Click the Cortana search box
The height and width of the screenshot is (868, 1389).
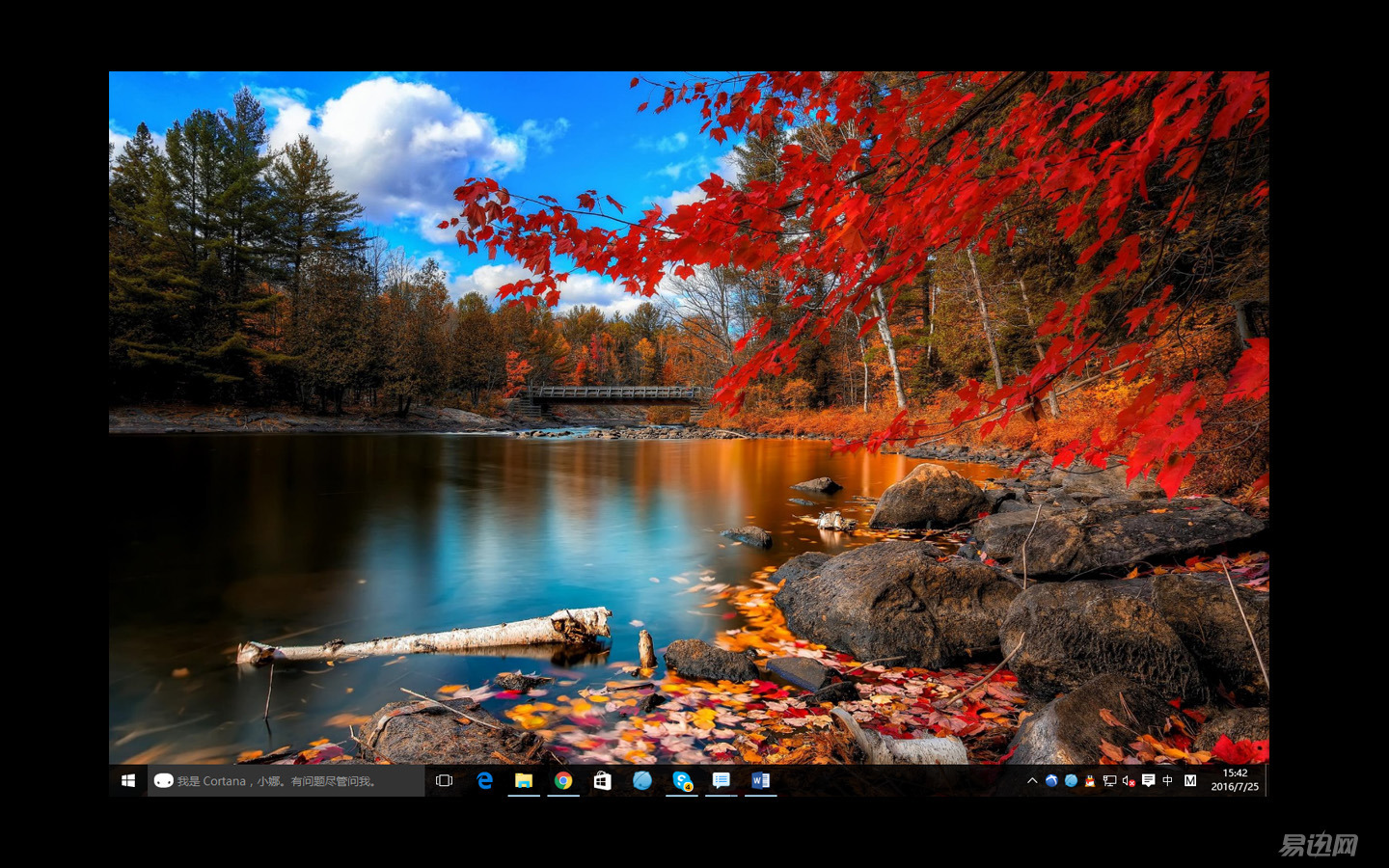(286, 781)
